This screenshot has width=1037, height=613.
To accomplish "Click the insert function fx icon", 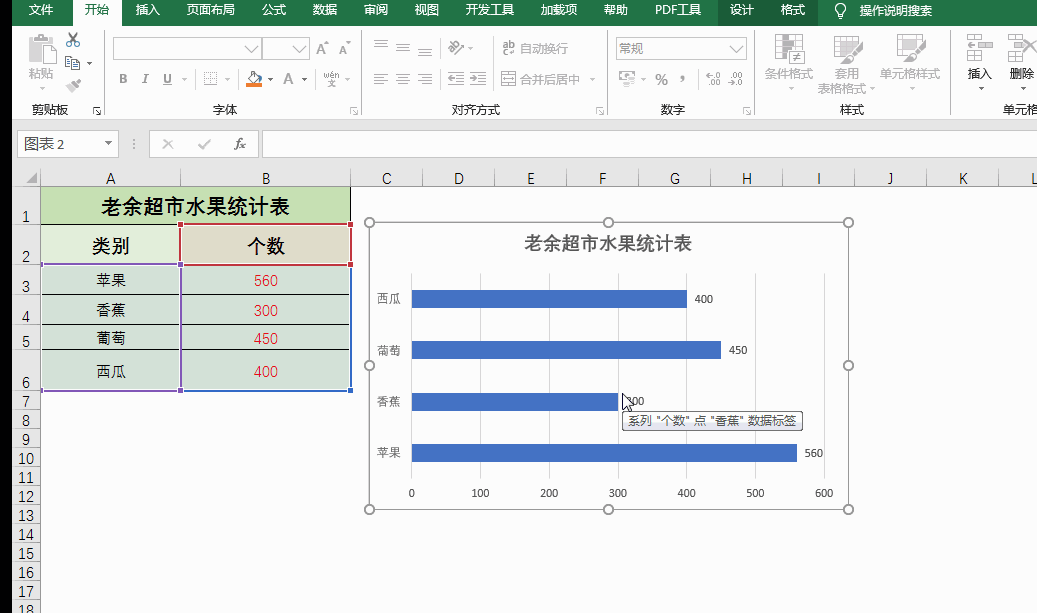I will point(240,143).
